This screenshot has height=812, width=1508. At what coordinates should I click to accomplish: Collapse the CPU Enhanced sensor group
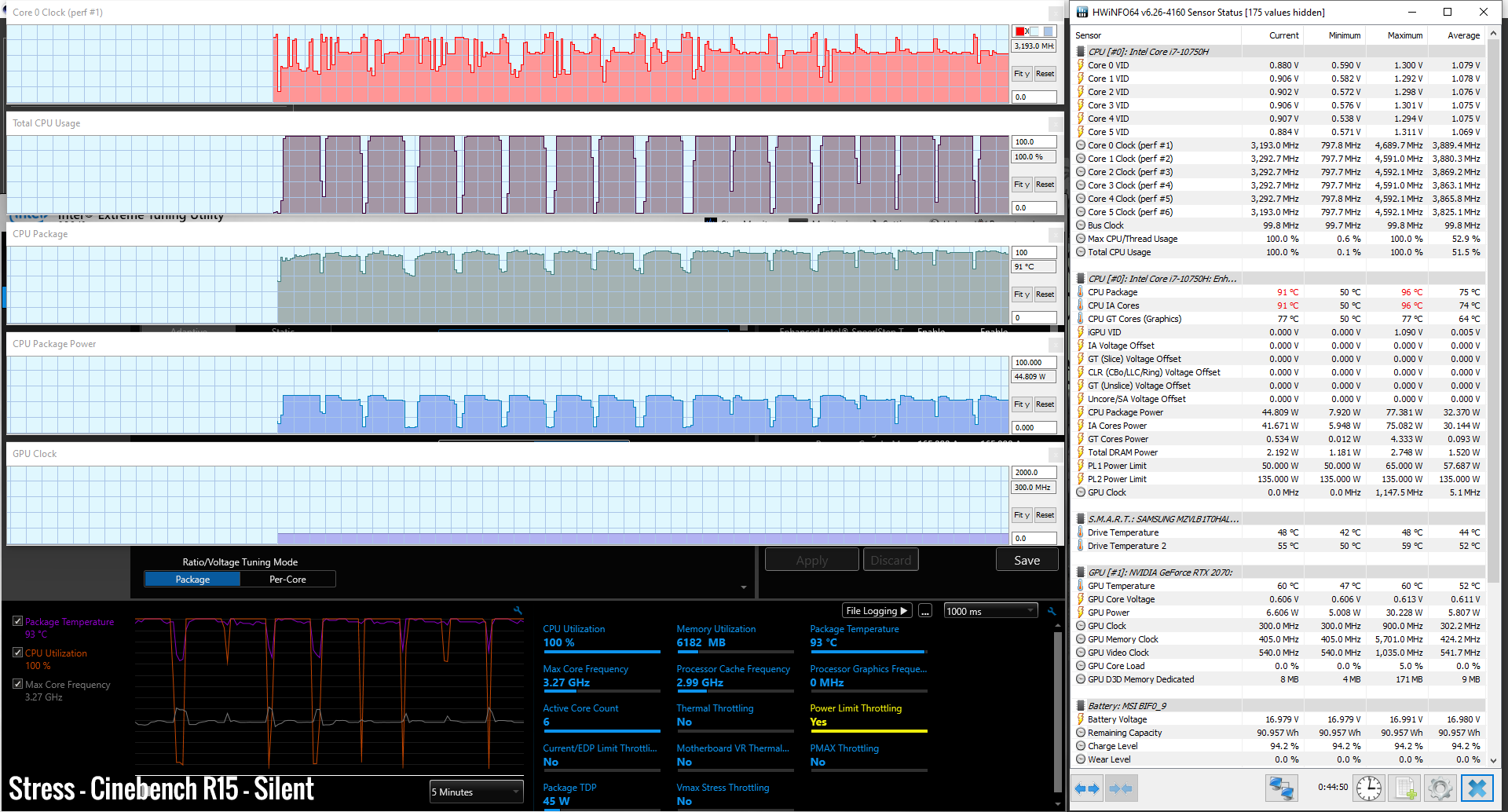tap(1081, 279)
